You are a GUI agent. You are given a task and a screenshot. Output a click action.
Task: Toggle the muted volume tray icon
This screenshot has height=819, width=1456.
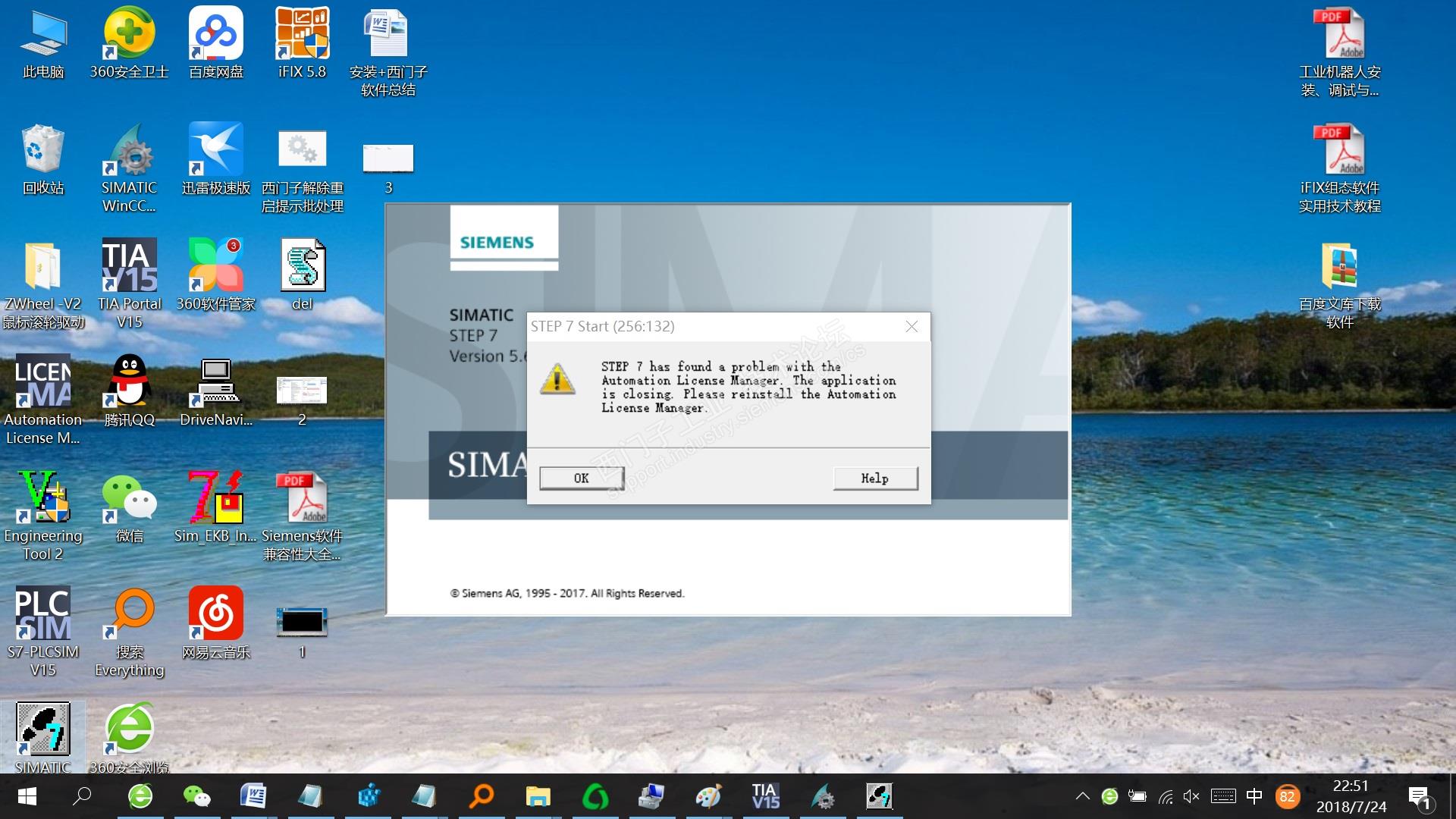coord(1191,796)
